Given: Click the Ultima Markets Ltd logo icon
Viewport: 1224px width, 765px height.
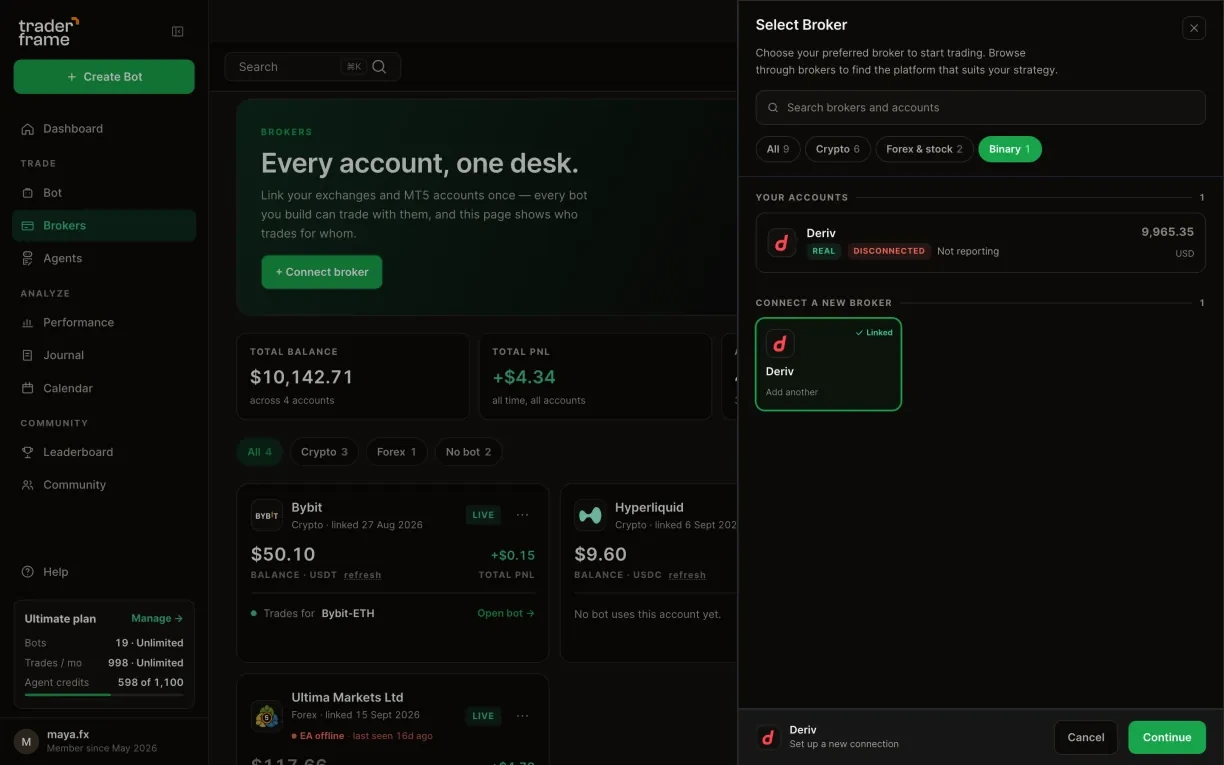Looking at the screenshot, I should (267, 715).
